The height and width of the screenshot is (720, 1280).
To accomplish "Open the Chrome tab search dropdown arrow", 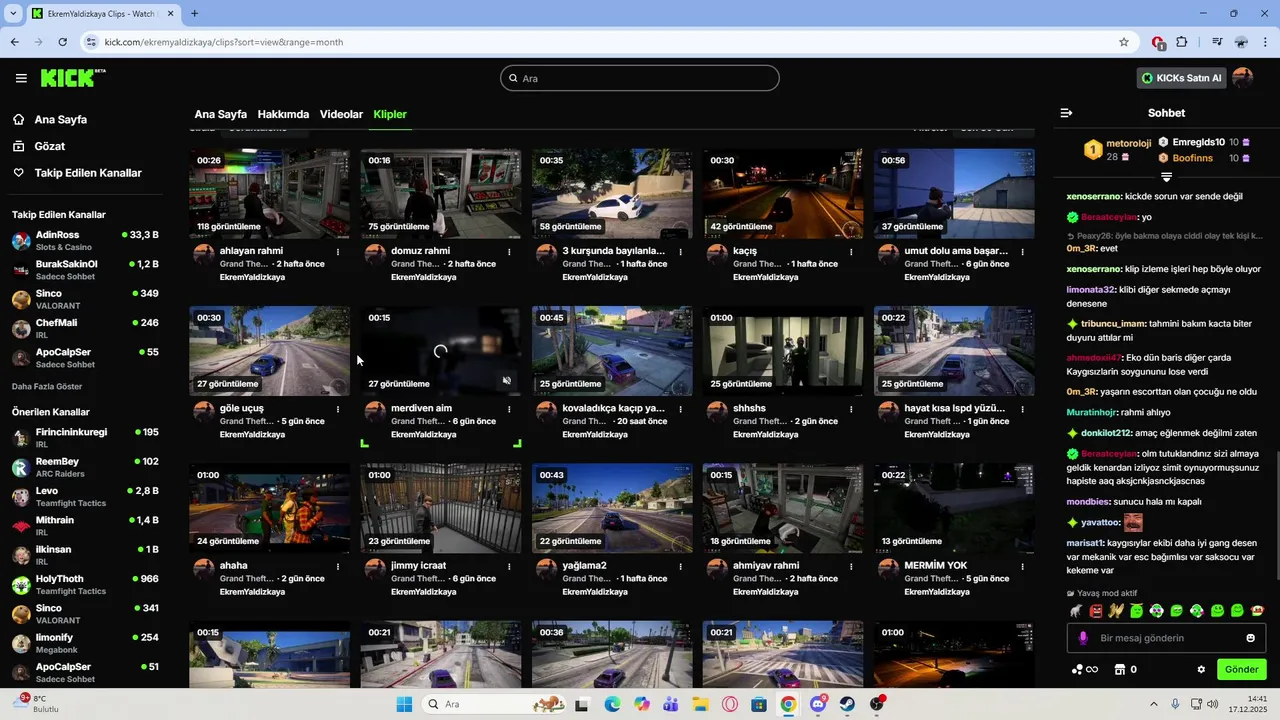I will 13,14.
